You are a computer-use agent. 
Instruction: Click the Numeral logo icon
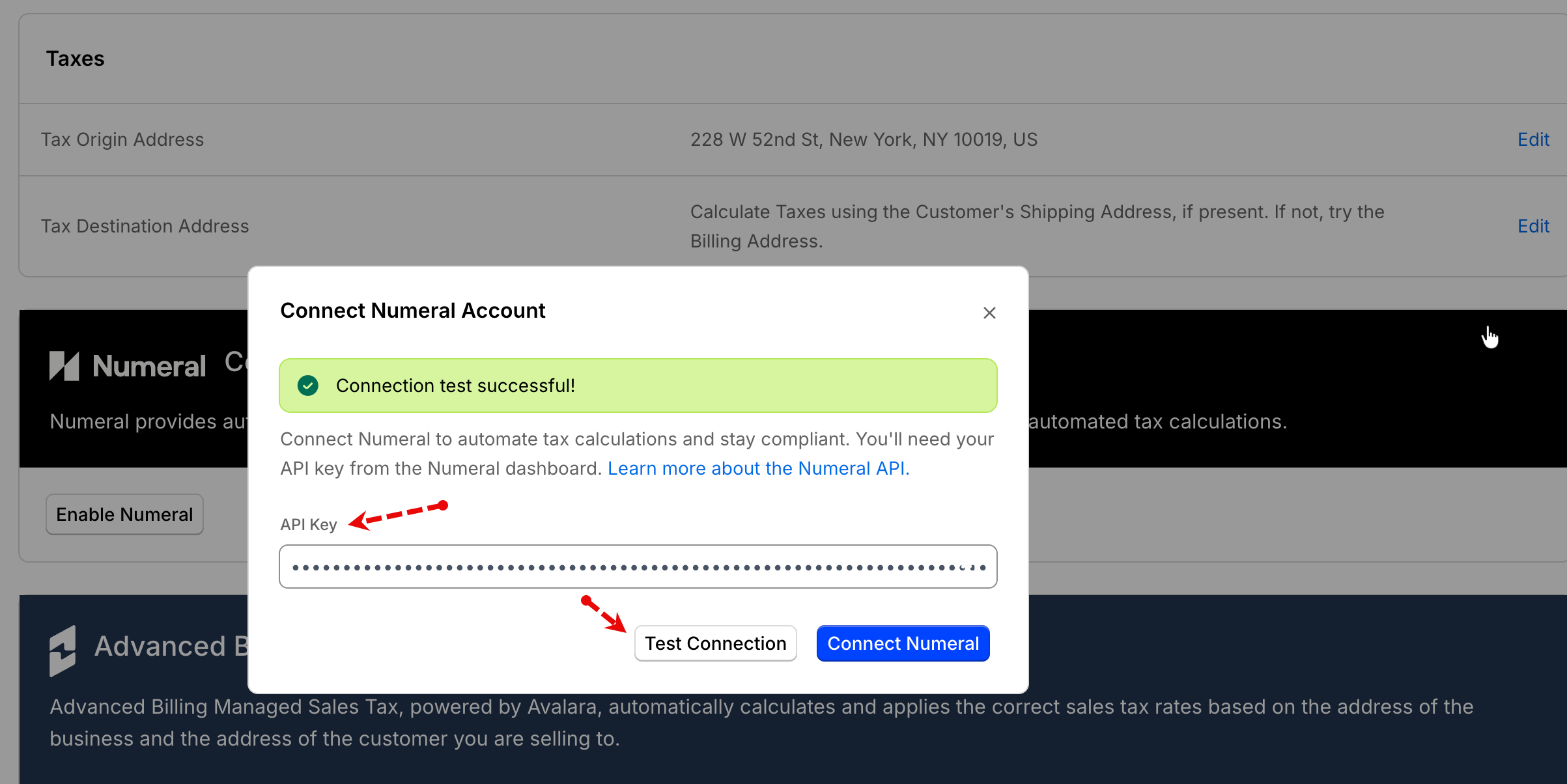click(64, 366)
